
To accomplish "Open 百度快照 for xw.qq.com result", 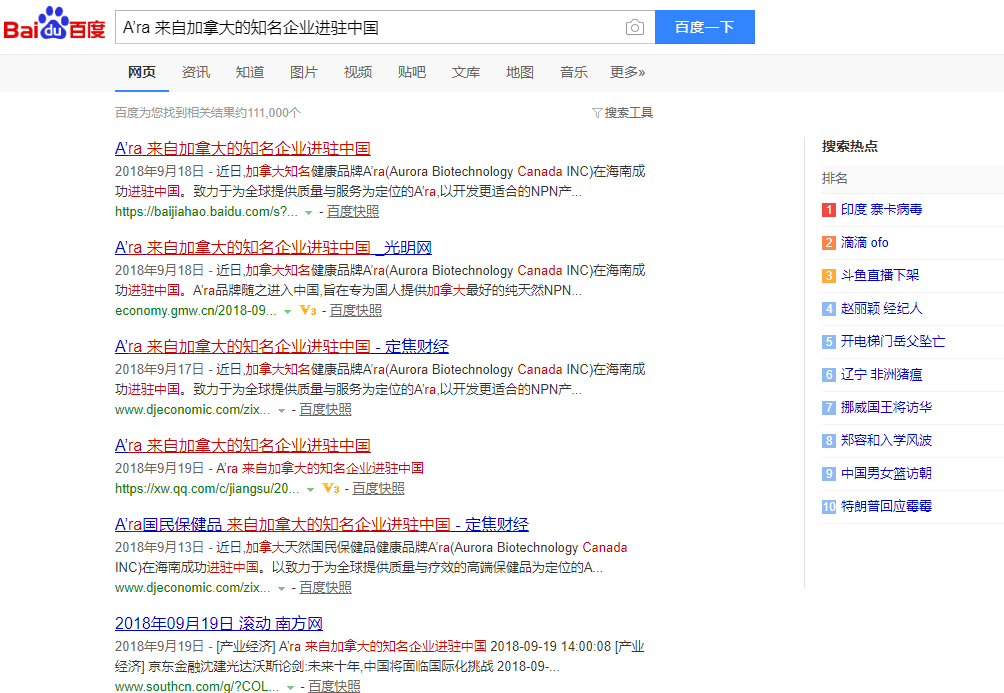I will [378, 489].
